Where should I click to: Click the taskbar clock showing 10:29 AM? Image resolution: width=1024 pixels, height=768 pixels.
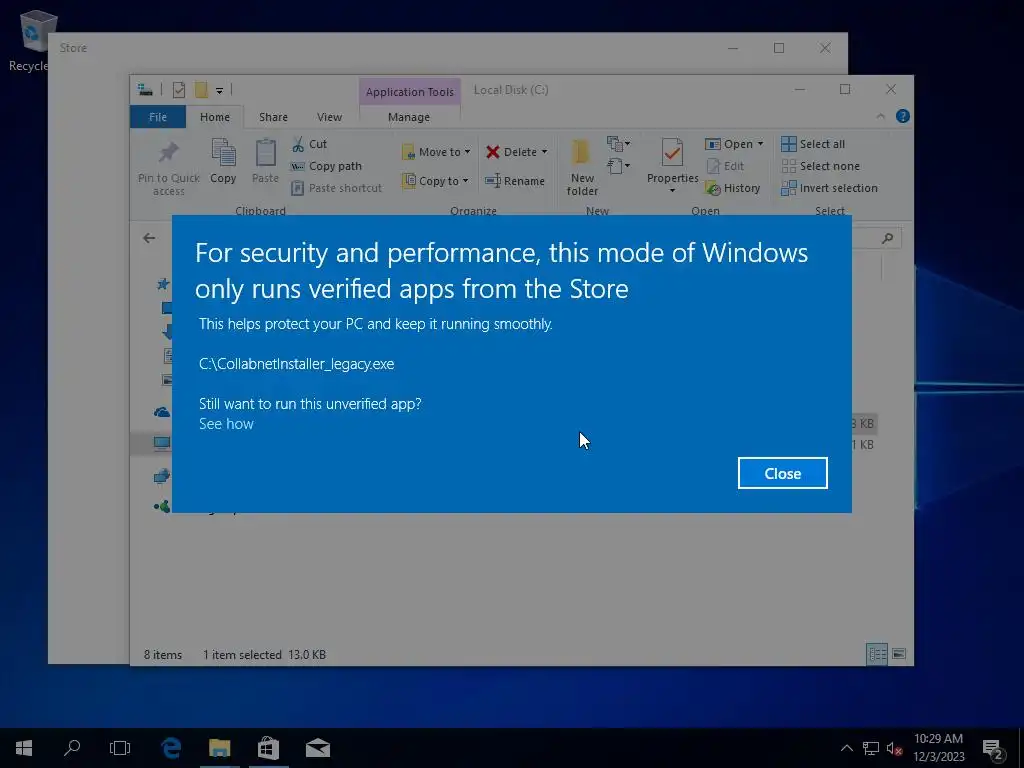(938, 748)
